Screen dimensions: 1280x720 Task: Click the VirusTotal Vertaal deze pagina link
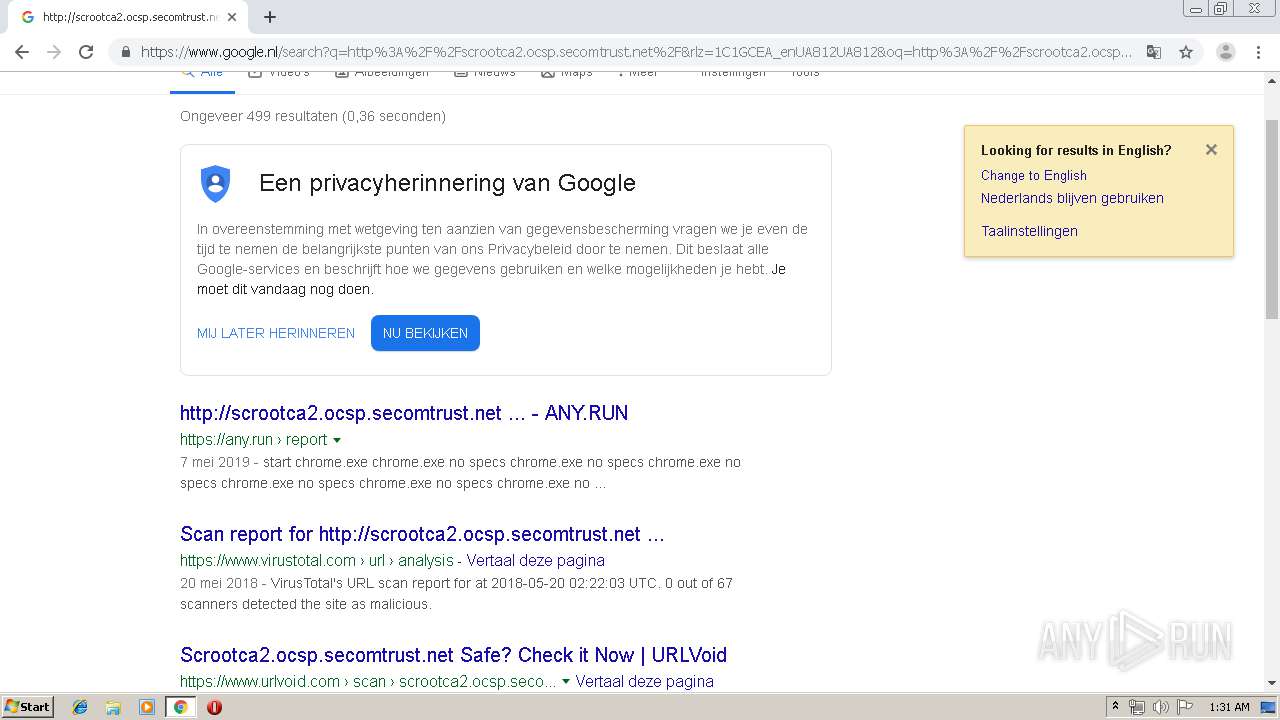click(535, 560)
